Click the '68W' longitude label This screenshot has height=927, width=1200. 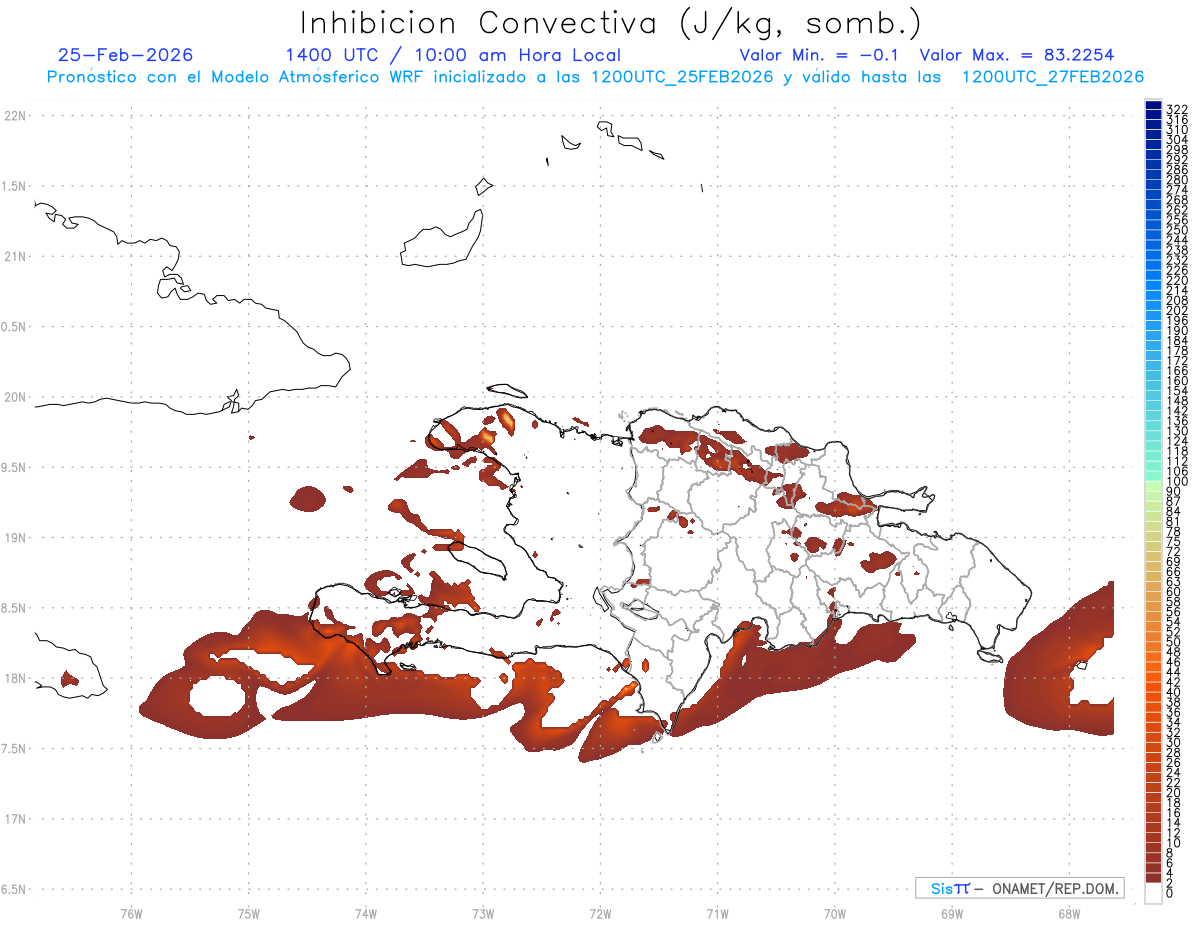point(1068,913)
